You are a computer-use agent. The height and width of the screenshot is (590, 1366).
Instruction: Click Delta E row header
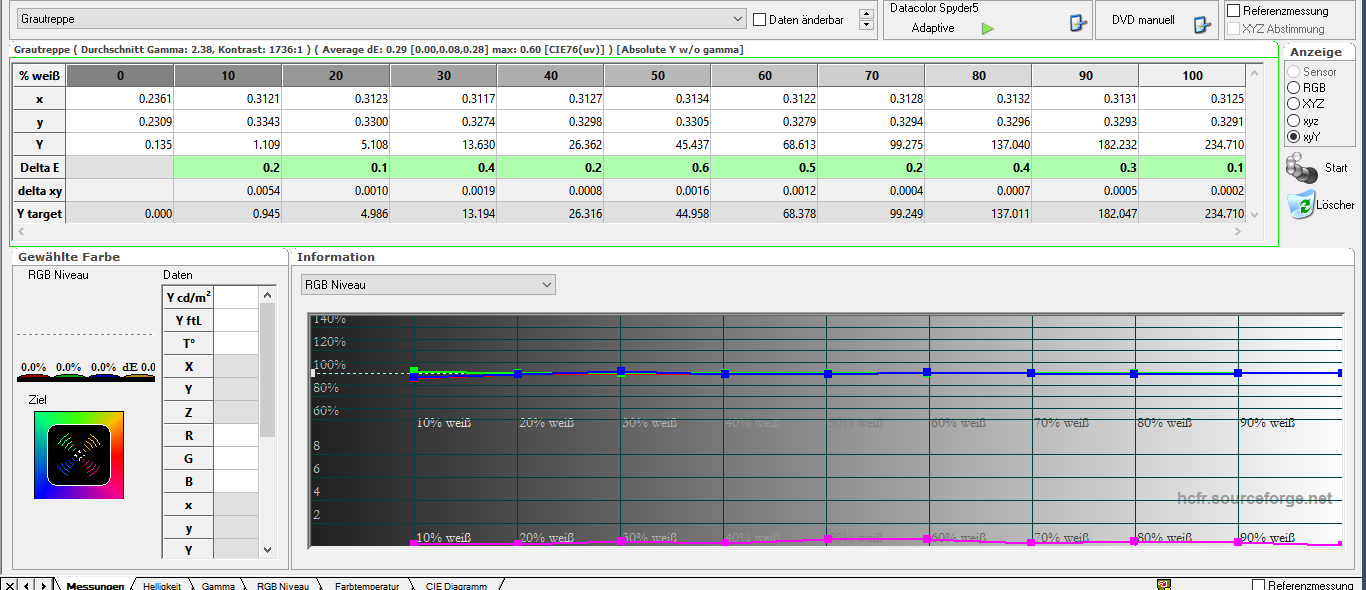click(x=39, y=167)
